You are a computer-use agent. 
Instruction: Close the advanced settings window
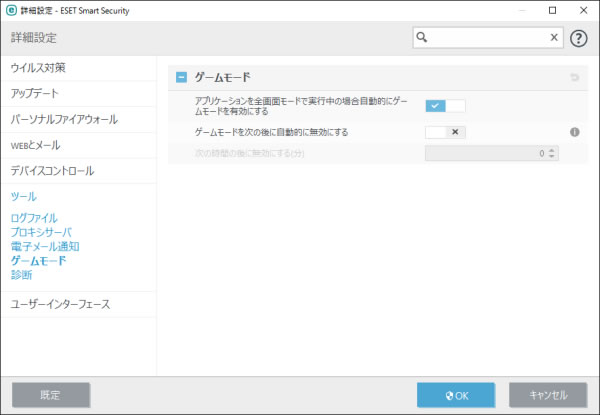tap(583, 10)
